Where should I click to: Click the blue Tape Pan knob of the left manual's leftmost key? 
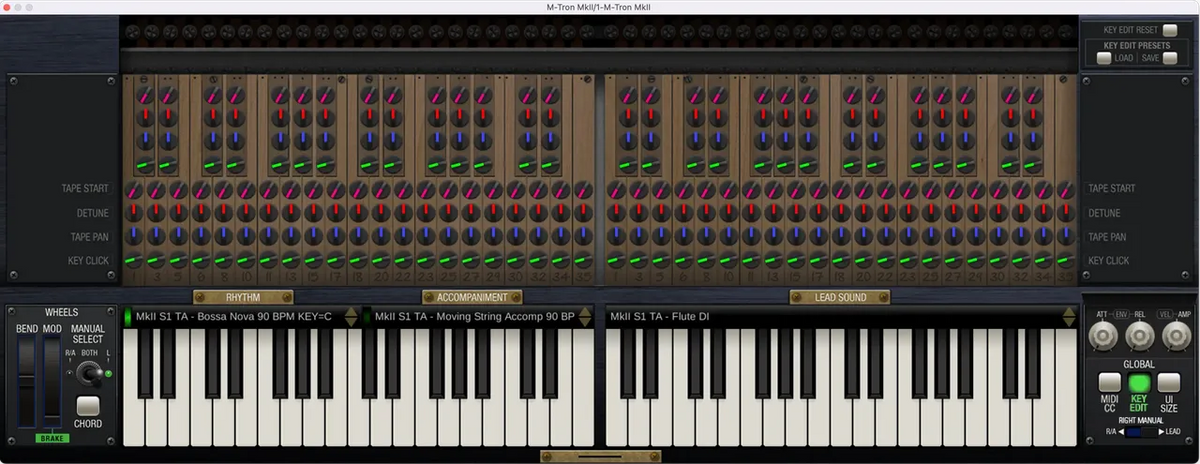133,237
